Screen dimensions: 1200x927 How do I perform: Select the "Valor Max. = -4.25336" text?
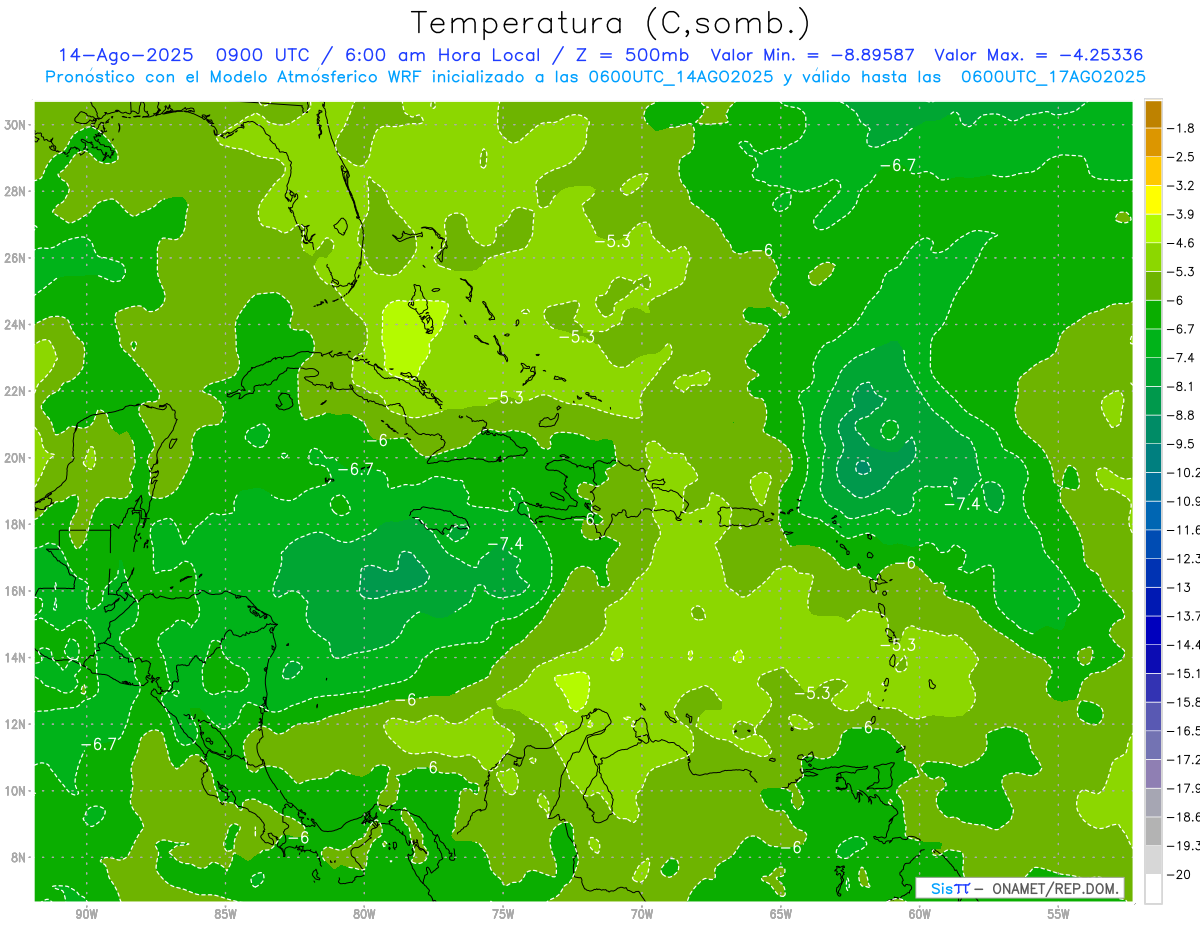tap(1038, 55)
